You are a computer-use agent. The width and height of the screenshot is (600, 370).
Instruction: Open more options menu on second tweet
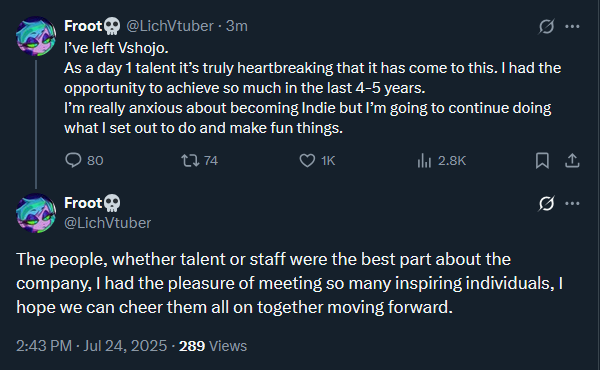pyautogui.click(x=572, y=203)
